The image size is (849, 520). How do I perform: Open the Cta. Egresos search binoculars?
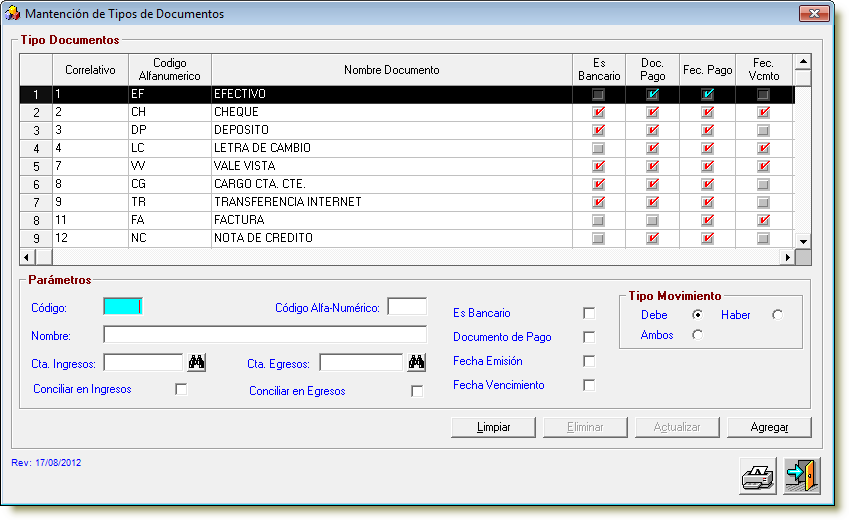pyautogui.click(x=416, y=362)
